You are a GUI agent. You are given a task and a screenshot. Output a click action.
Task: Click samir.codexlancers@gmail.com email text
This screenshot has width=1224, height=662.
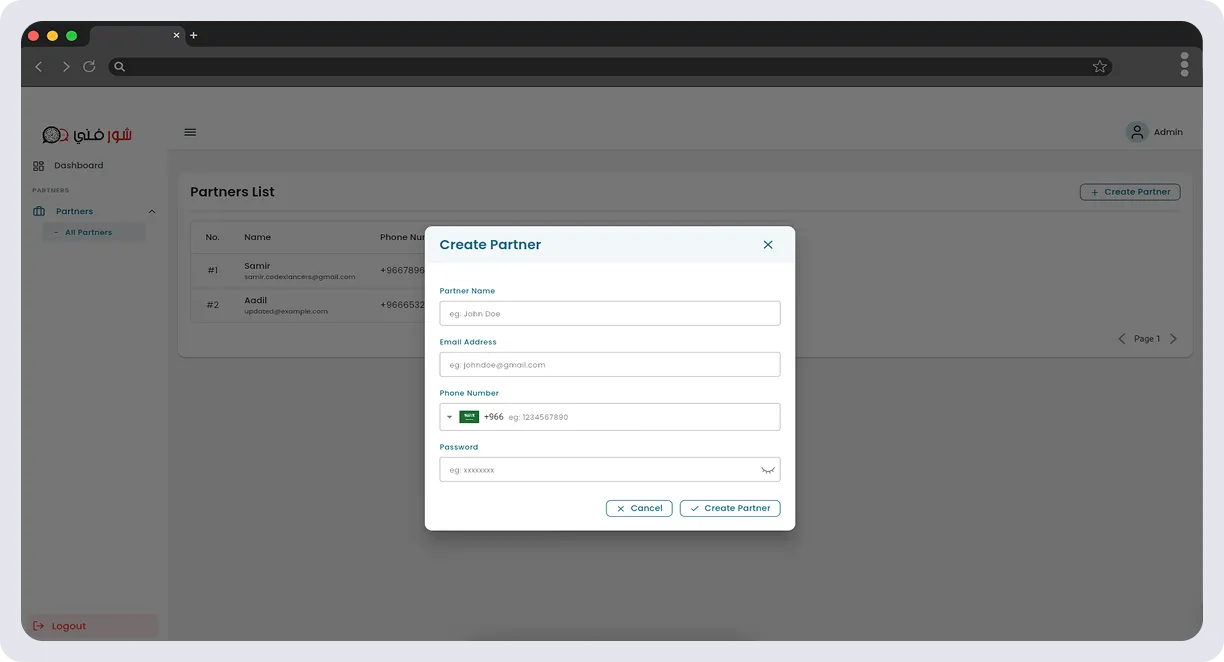click(300, 277)
